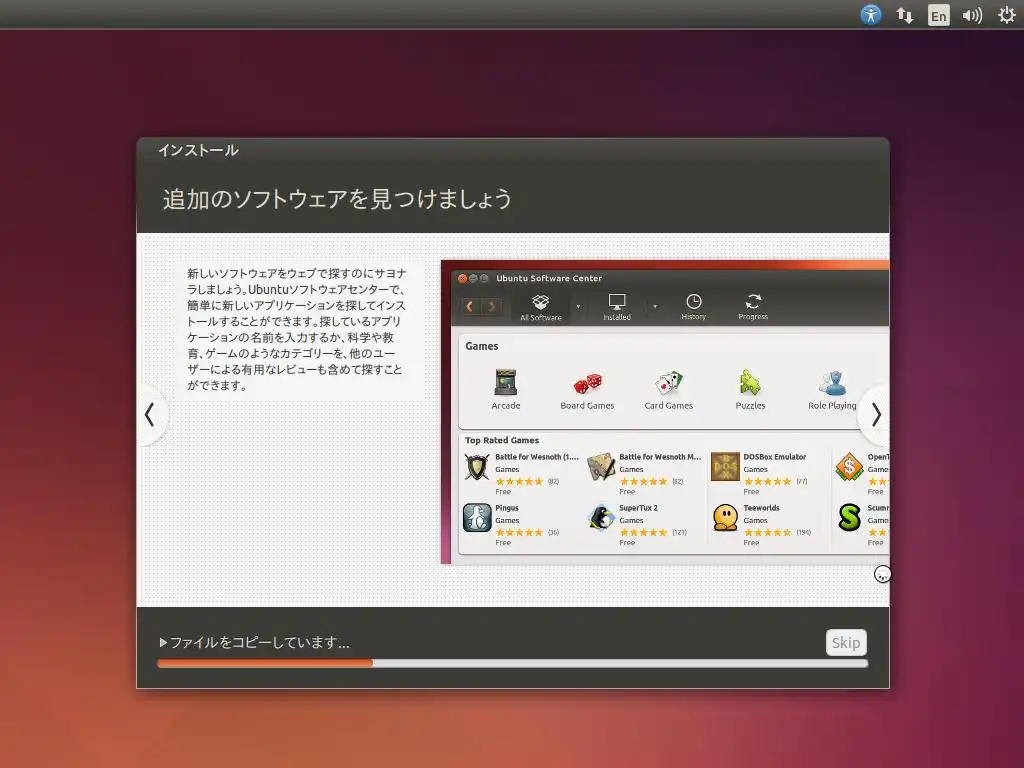
Task: Go to the previous slide arrow
Action: (x=150, y=415)
